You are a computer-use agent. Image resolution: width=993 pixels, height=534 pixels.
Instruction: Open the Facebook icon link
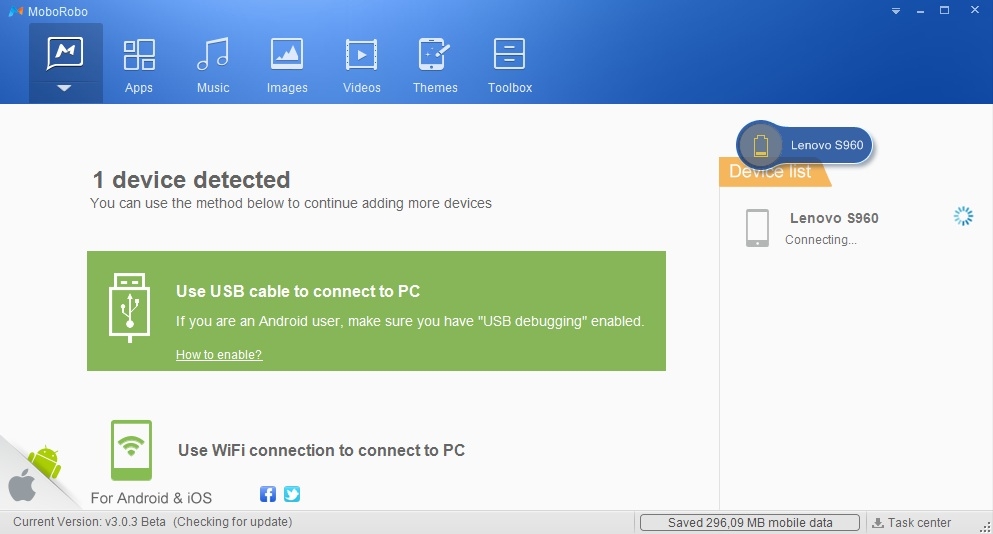coord(268,494)
